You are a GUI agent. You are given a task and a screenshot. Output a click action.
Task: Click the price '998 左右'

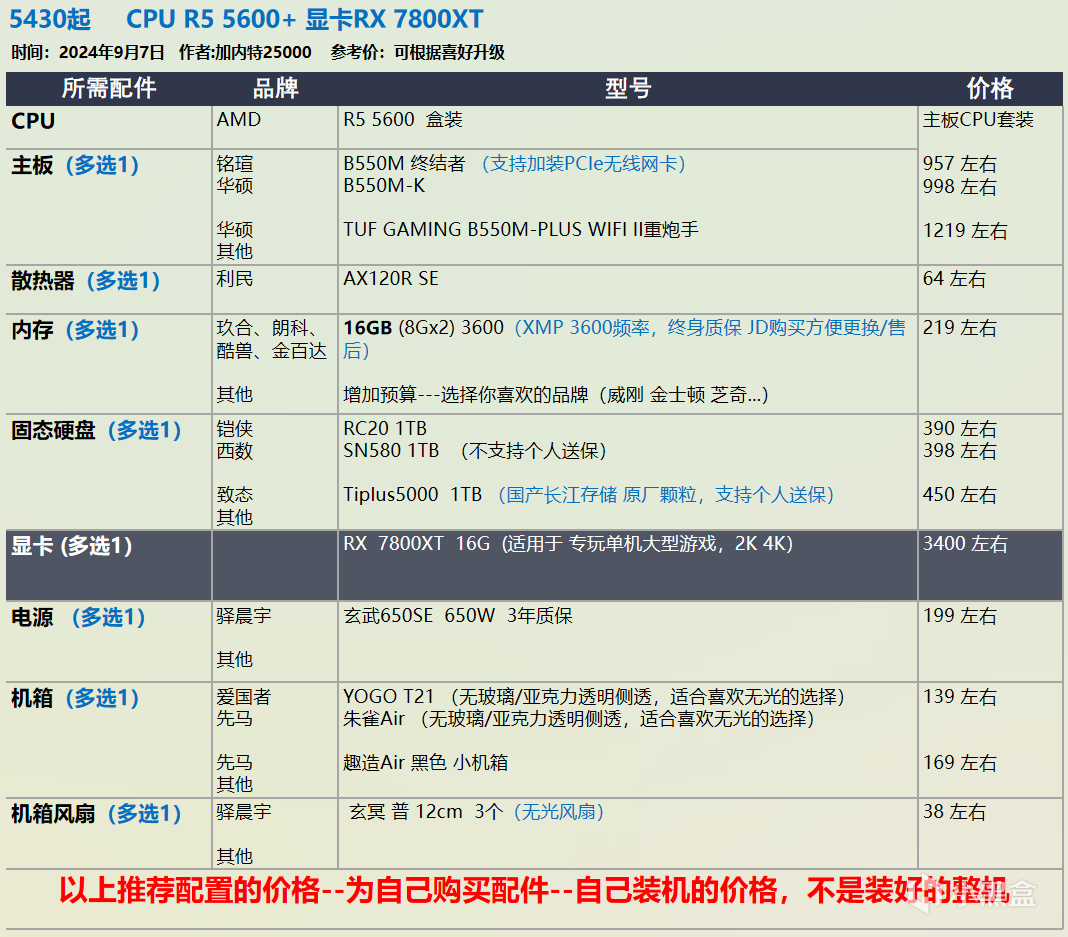point(960,186)
